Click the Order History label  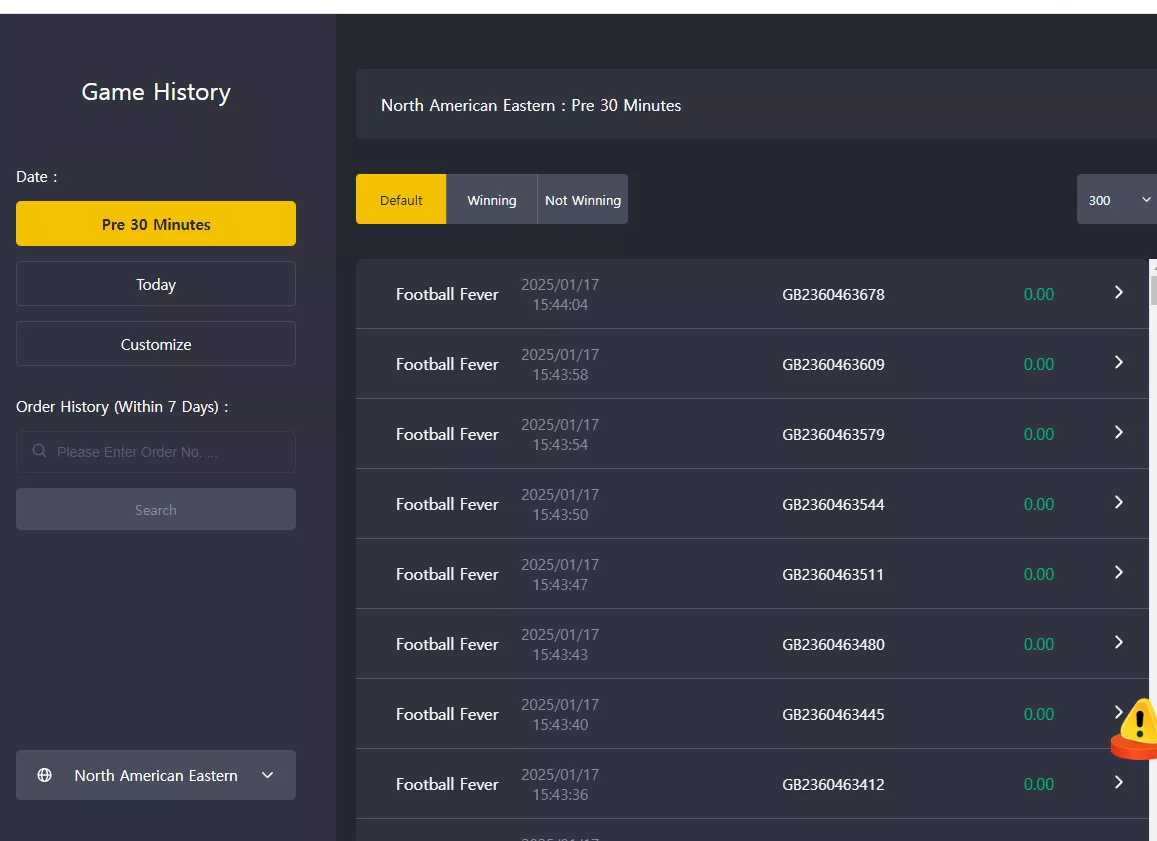(122, 407)
